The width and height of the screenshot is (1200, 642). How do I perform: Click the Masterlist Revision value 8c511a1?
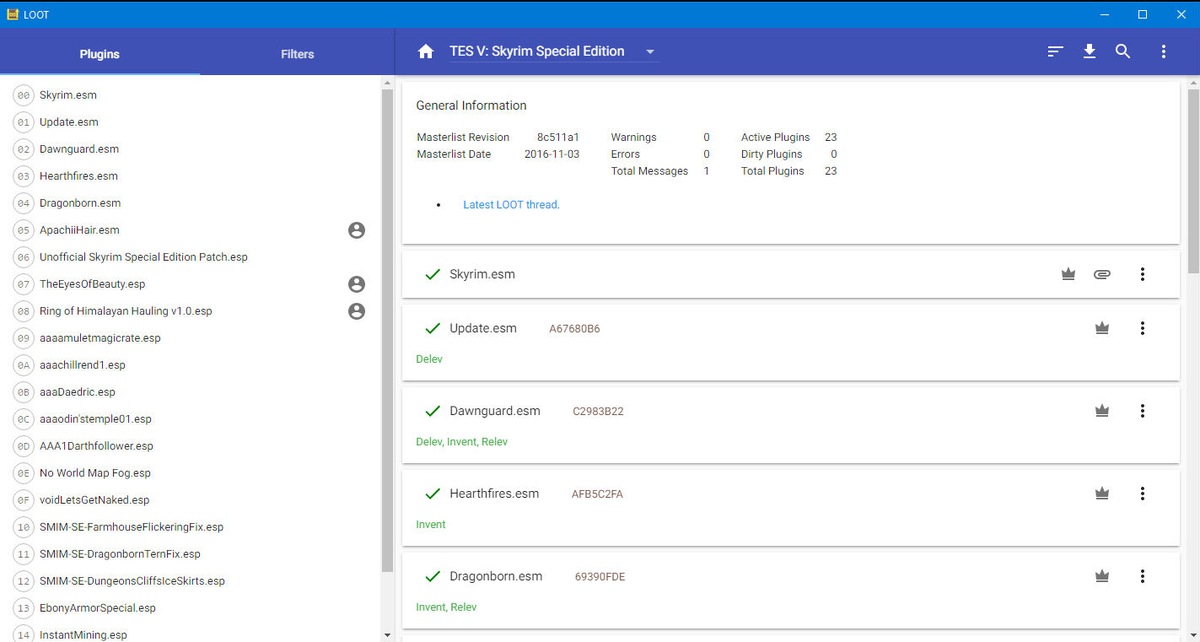(x=558, y=137)
